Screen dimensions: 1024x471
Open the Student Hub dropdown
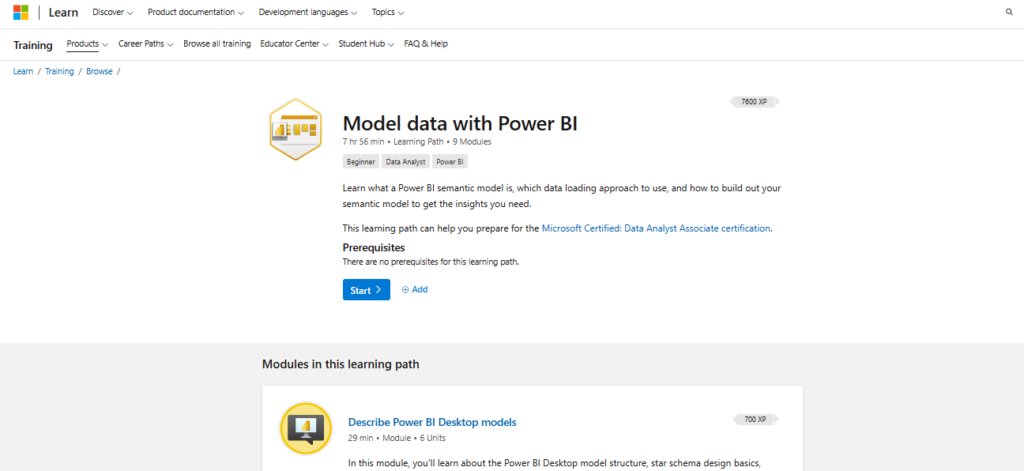pos(366,44)
